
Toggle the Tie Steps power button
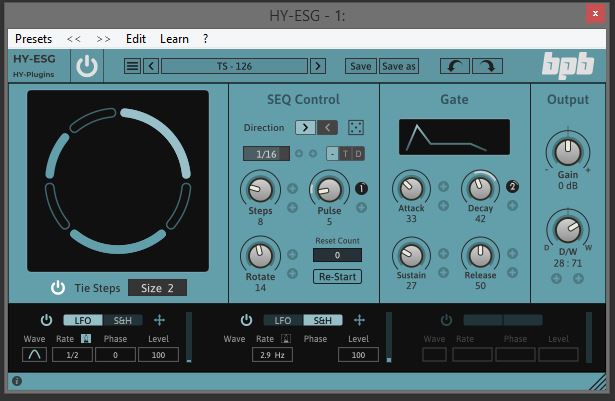click(58, 288)
